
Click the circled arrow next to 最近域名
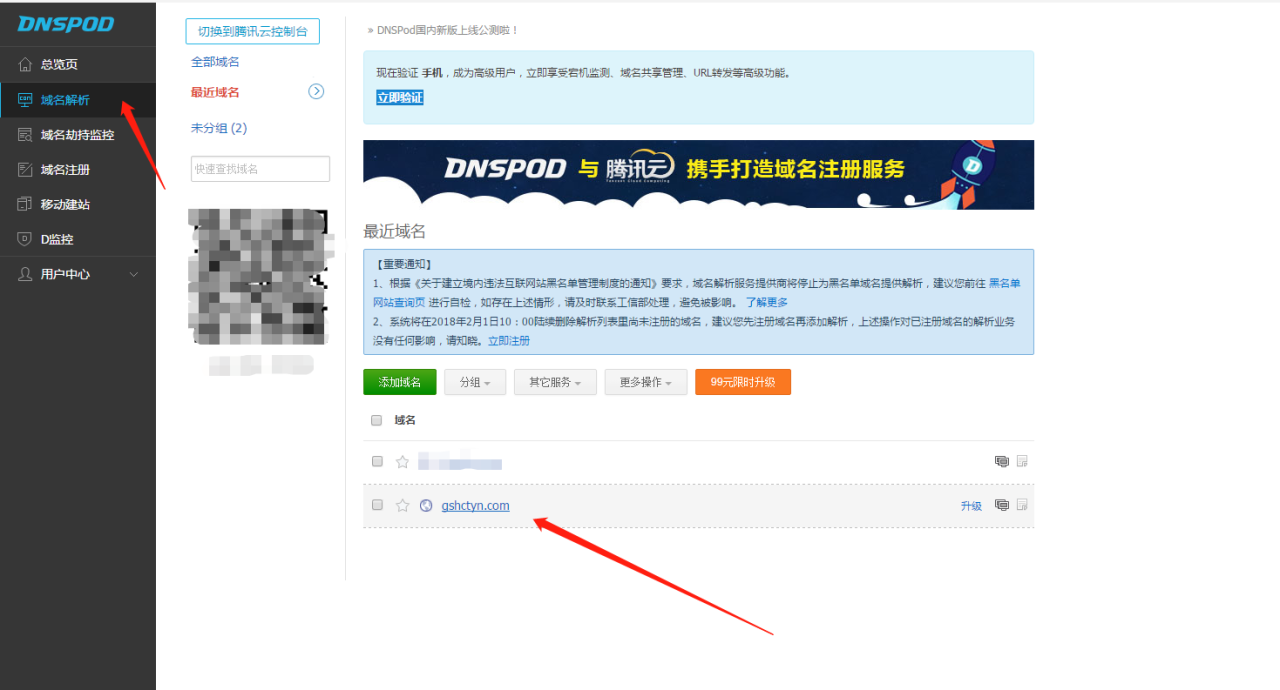(316, 91)
